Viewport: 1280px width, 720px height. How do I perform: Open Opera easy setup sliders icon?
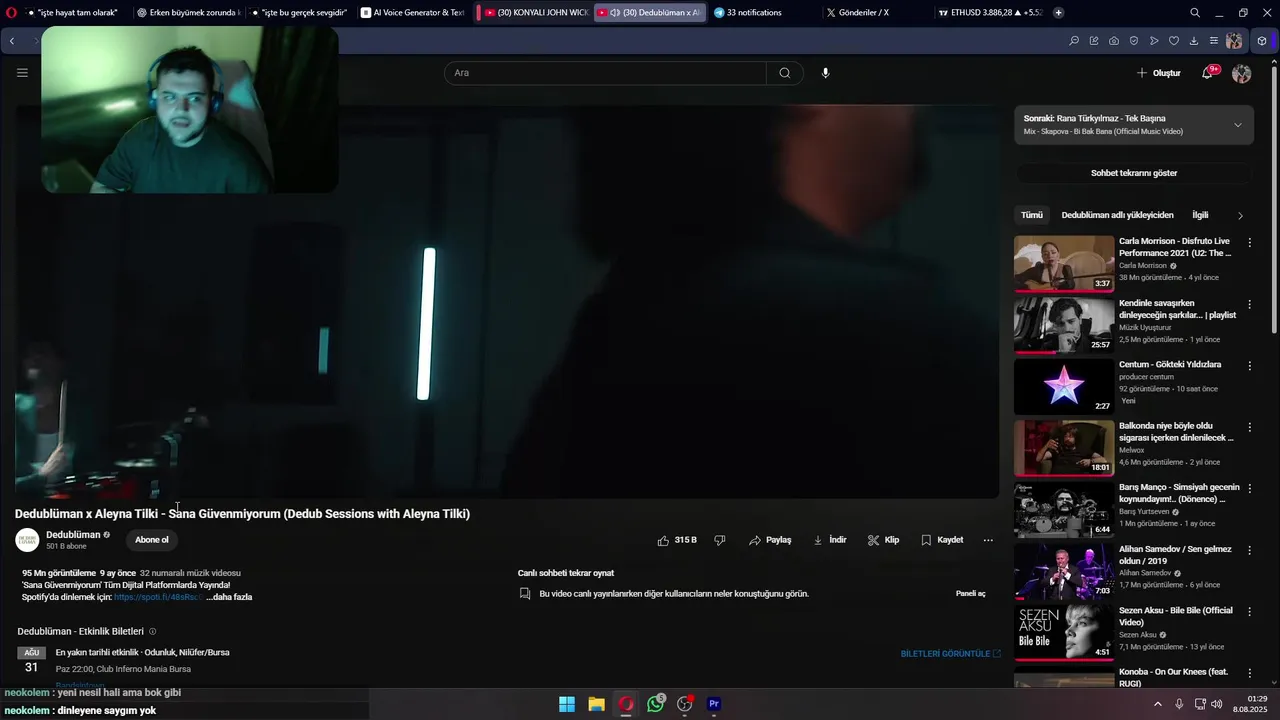pos(1214,41)
